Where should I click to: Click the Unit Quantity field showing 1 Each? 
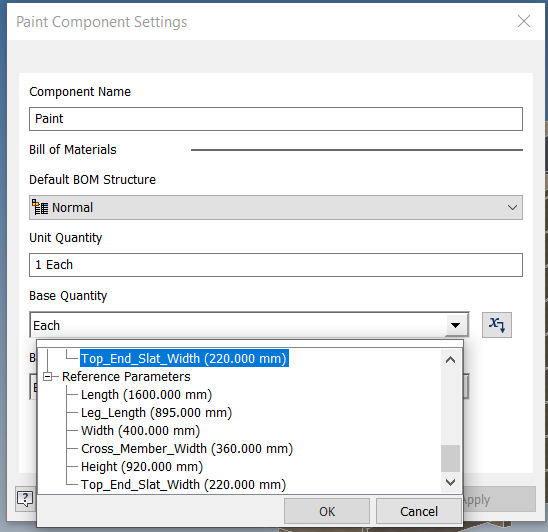coord(276,265)
